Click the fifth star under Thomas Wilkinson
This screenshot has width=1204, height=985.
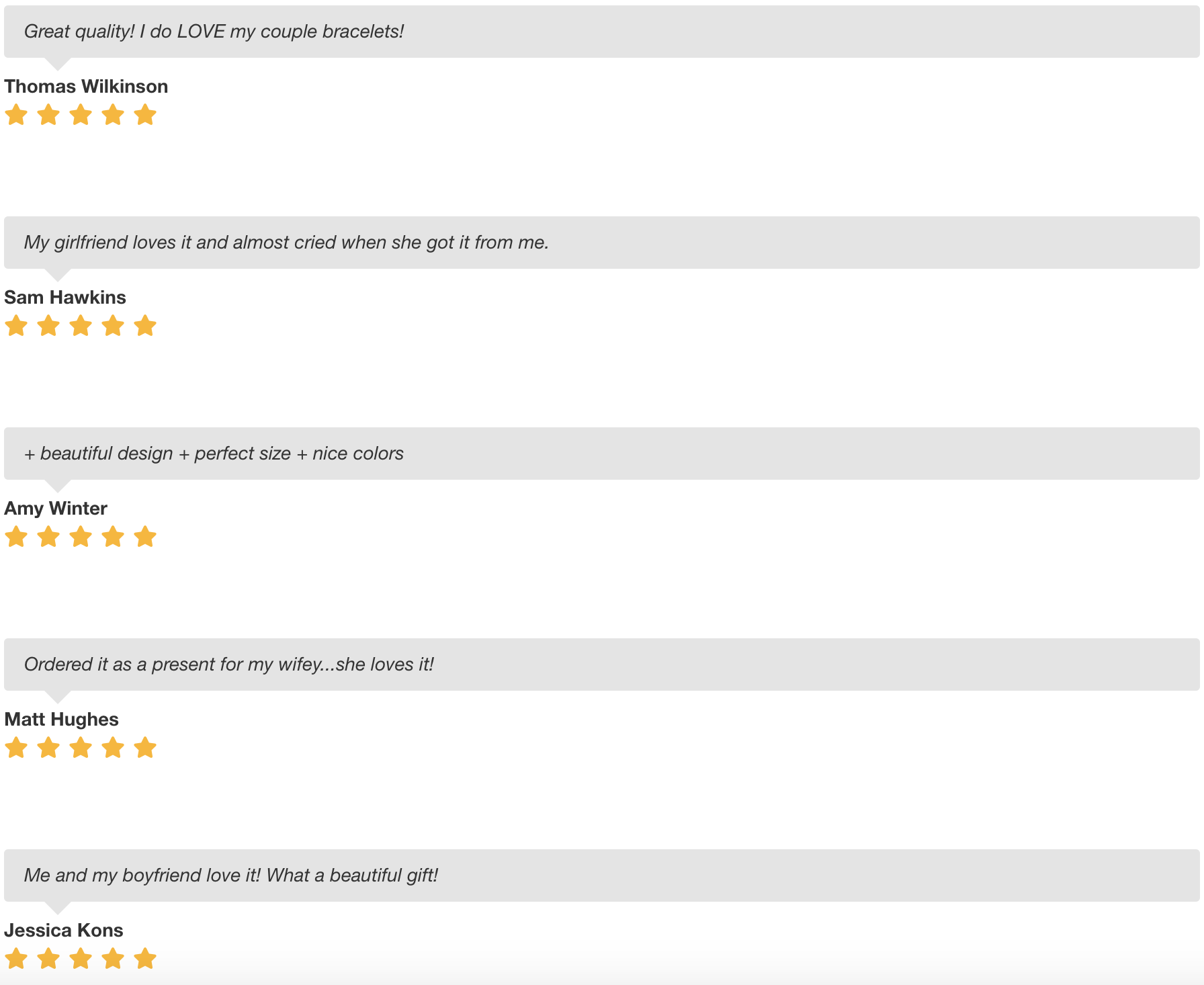click(x=145, y=115)
